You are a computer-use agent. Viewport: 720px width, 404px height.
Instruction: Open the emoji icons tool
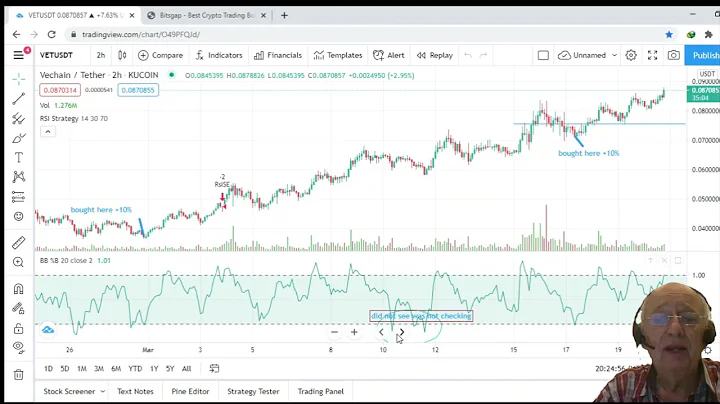pyautogui.click(x=18, y=216)
